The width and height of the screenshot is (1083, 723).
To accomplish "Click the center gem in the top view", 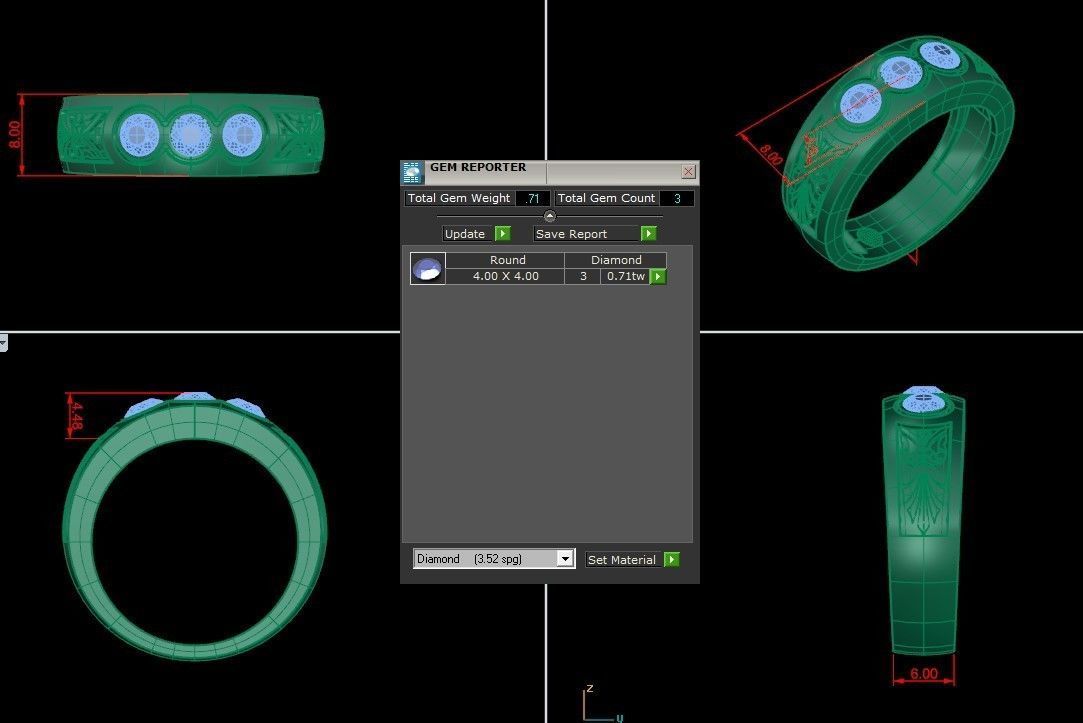I will pos(191,134).
